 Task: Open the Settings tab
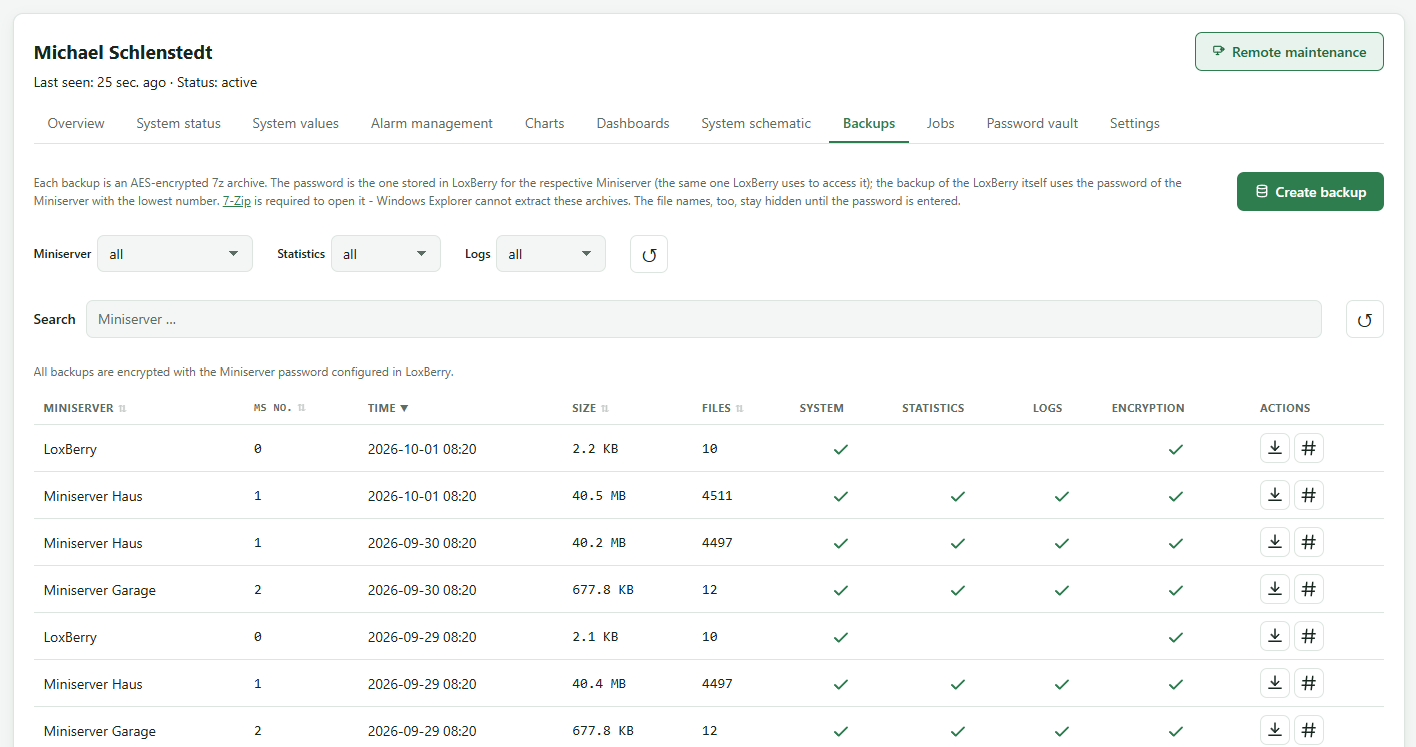pos(1134,123)
